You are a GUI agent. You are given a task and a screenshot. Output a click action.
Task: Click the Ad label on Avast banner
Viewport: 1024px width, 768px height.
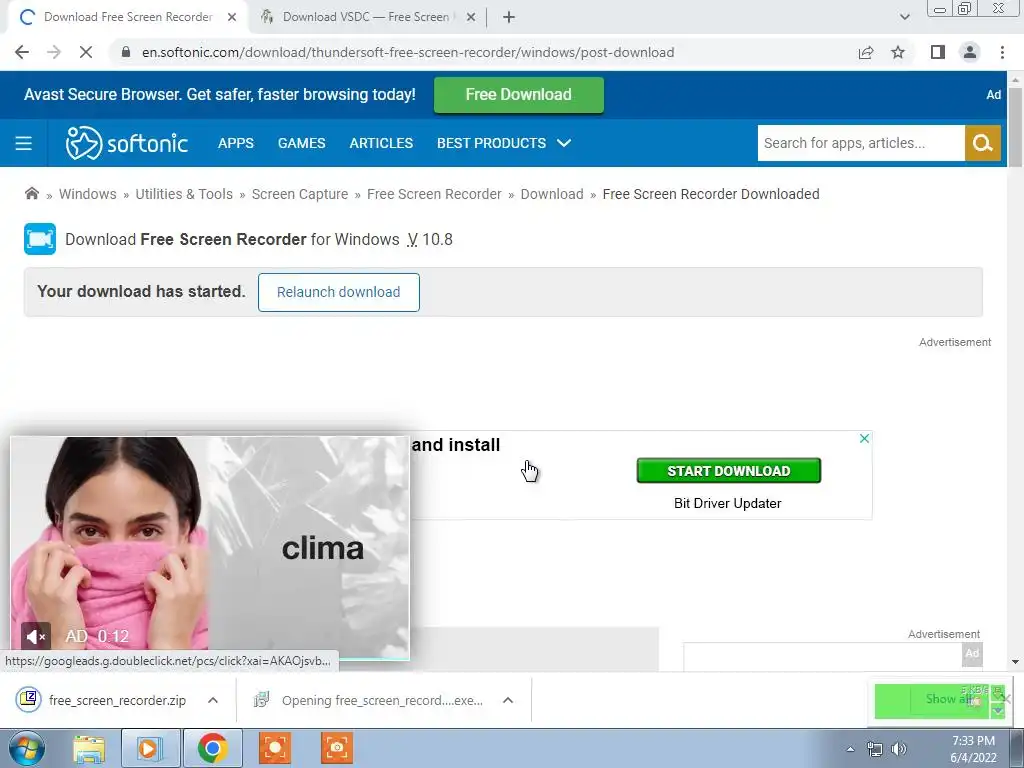pyautogui.click(x=993, y=95)
